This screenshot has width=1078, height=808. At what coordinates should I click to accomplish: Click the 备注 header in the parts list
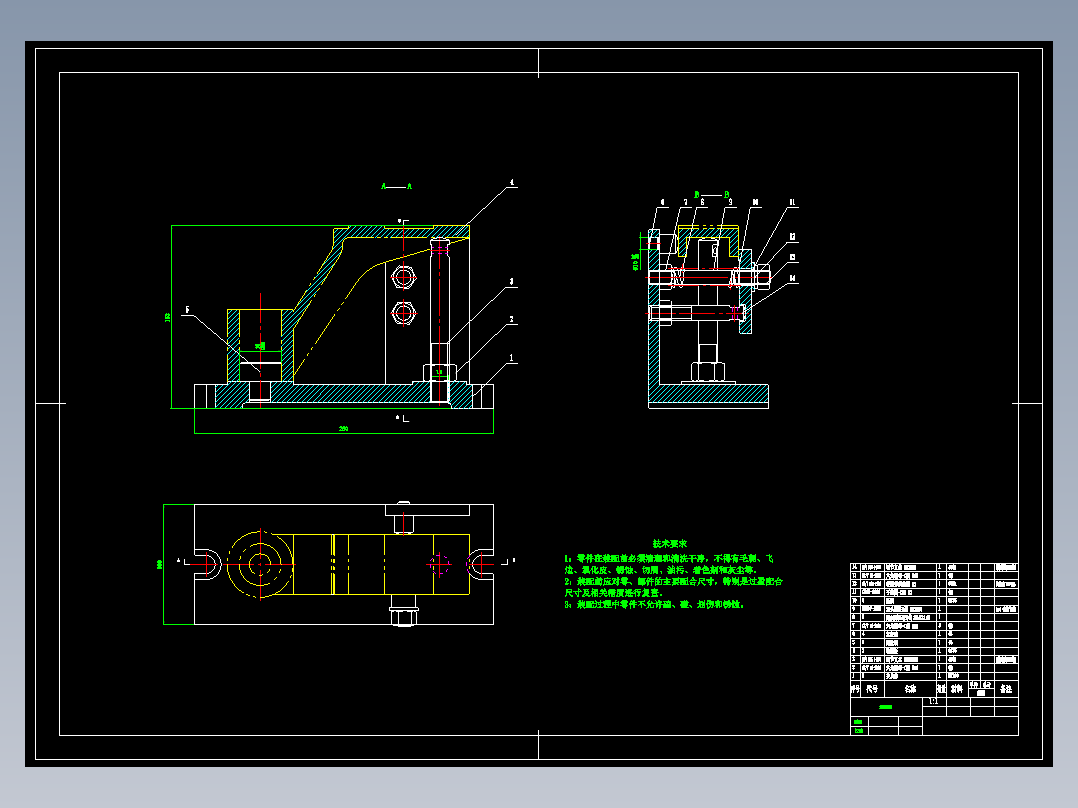[1006, 688]
